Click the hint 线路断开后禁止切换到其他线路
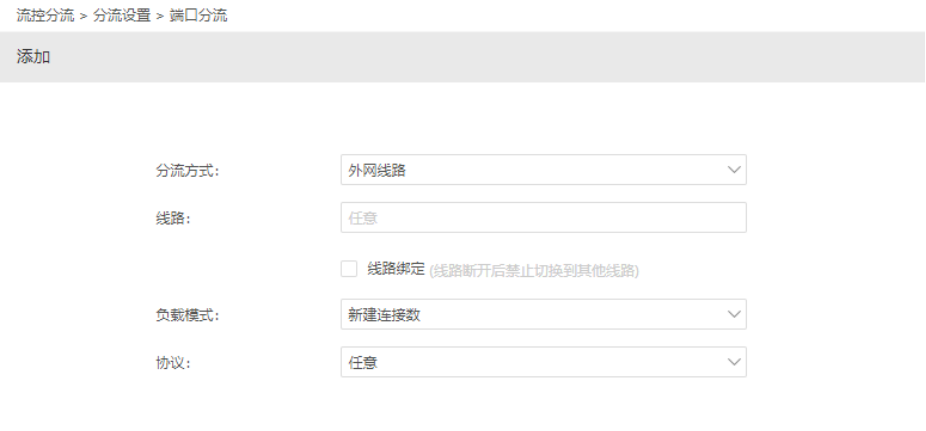 [x=534, y=270]
